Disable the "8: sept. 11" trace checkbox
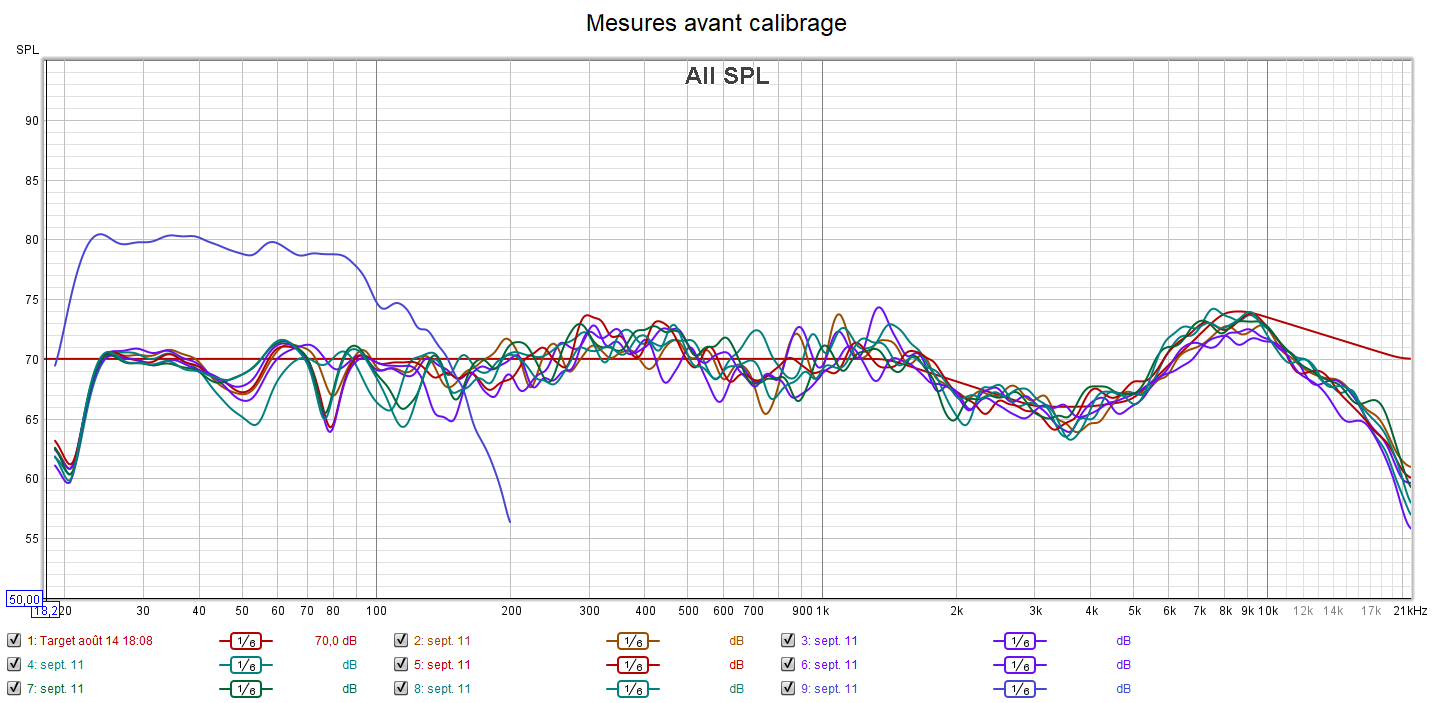The height and width of the screenshot is (703, 1433). pyautogui.click(x=401, y=689)
